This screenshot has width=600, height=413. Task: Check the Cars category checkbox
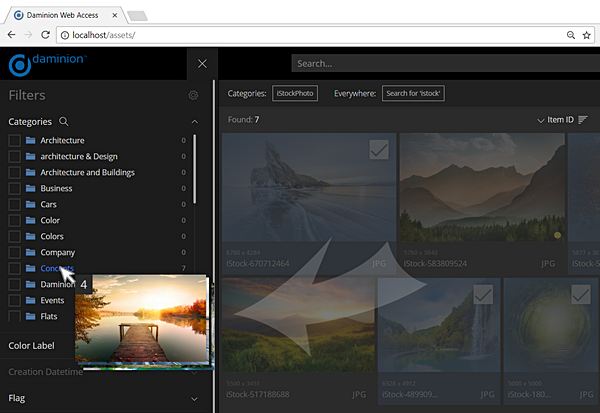click(x=15, y=204)
